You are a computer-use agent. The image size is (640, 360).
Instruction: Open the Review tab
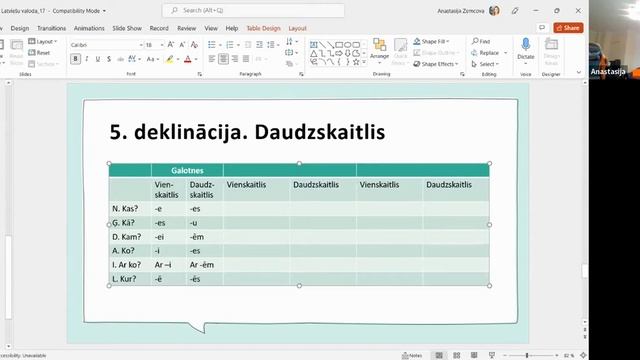click(x=187, y=28)
